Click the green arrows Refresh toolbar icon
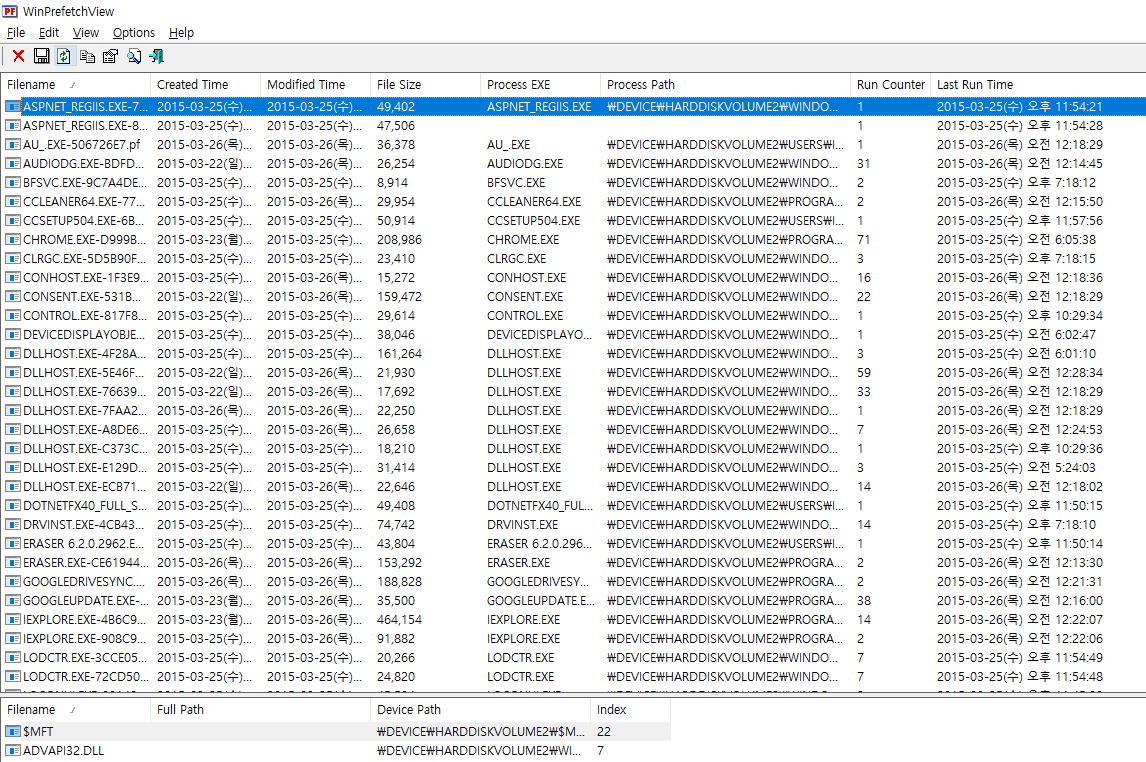 click(x=64, y=56)
